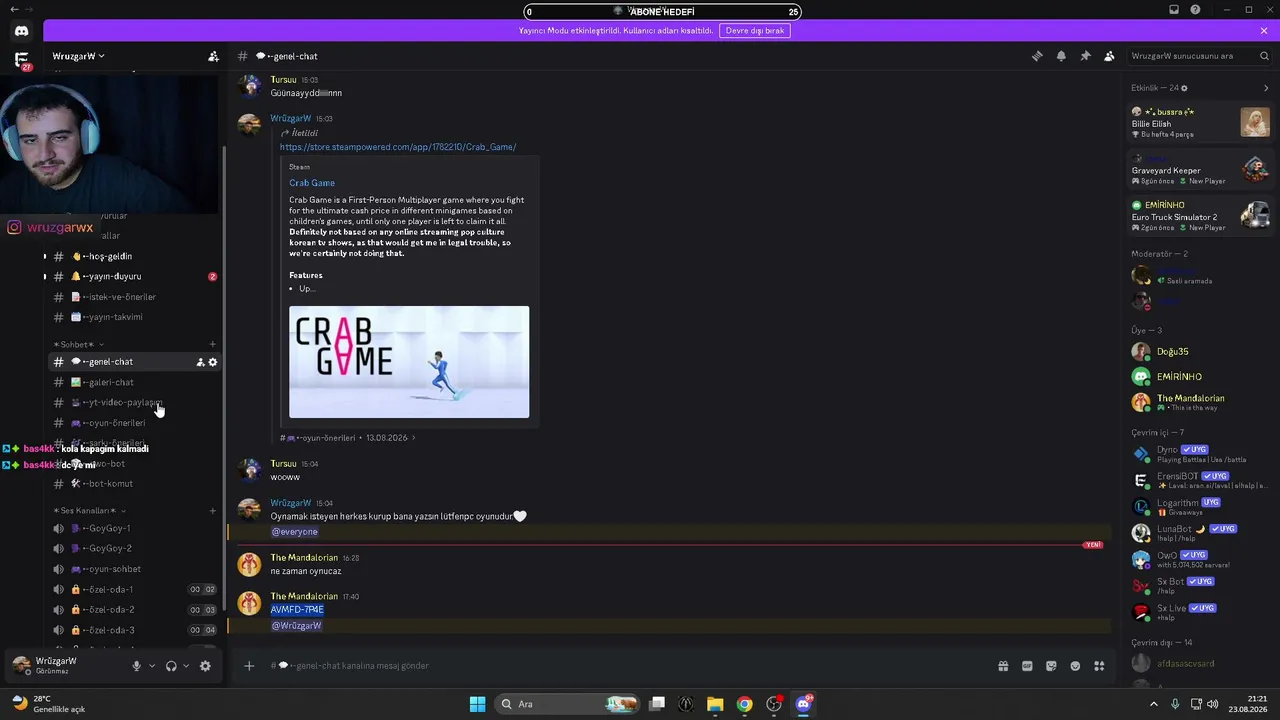
Task: Search the WruzgarW server field
Action: pyautogui.click(x=1199, y=56)
